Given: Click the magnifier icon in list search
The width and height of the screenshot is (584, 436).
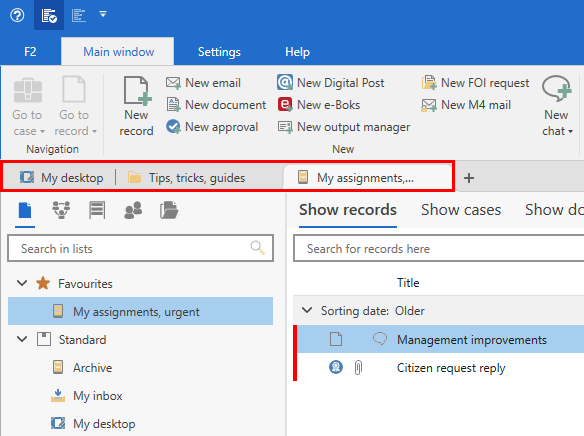Looking at the screenshot, I should 257,248.
